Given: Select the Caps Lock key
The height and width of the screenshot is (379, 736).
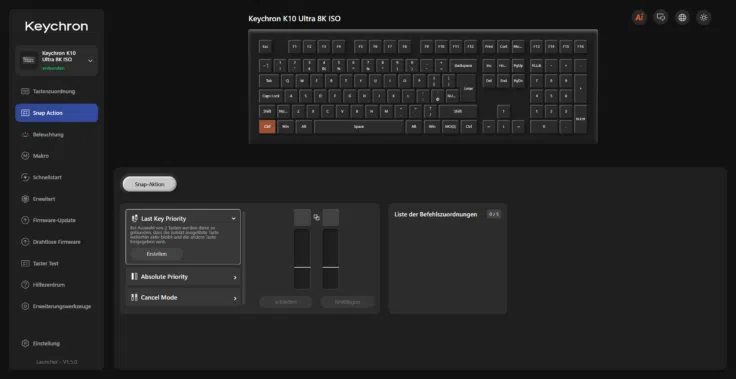Looking at the screenshot, I should [x=271, y=96].
